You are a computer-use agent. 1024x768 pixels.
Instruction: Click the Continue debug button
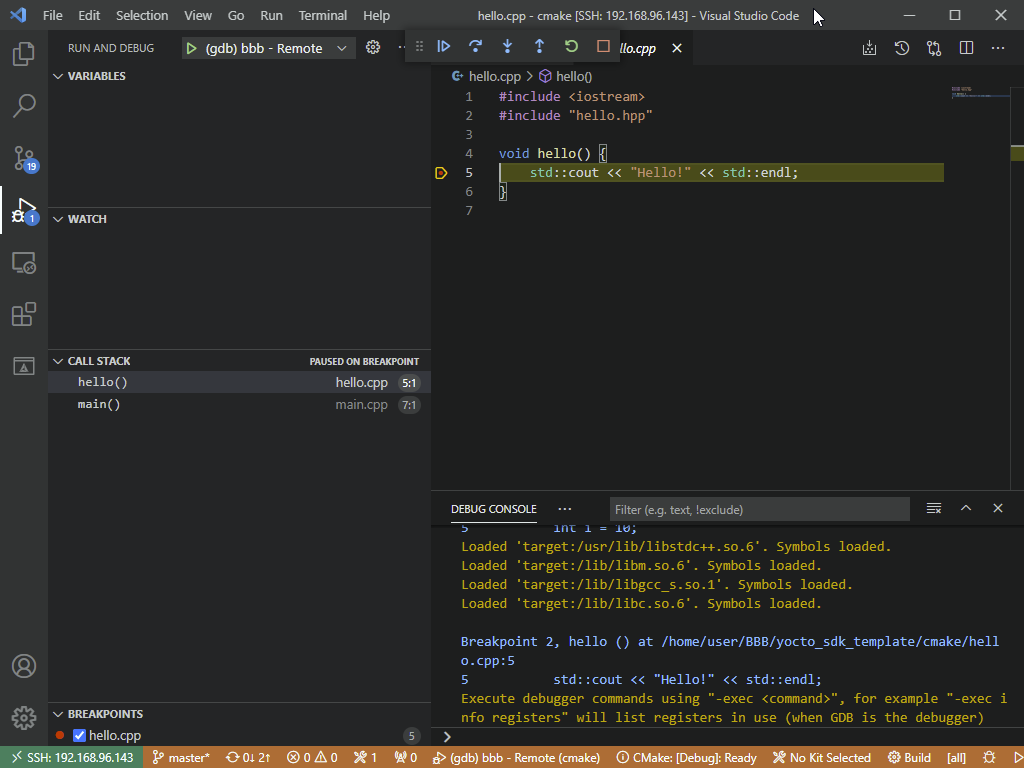(444, 46)
